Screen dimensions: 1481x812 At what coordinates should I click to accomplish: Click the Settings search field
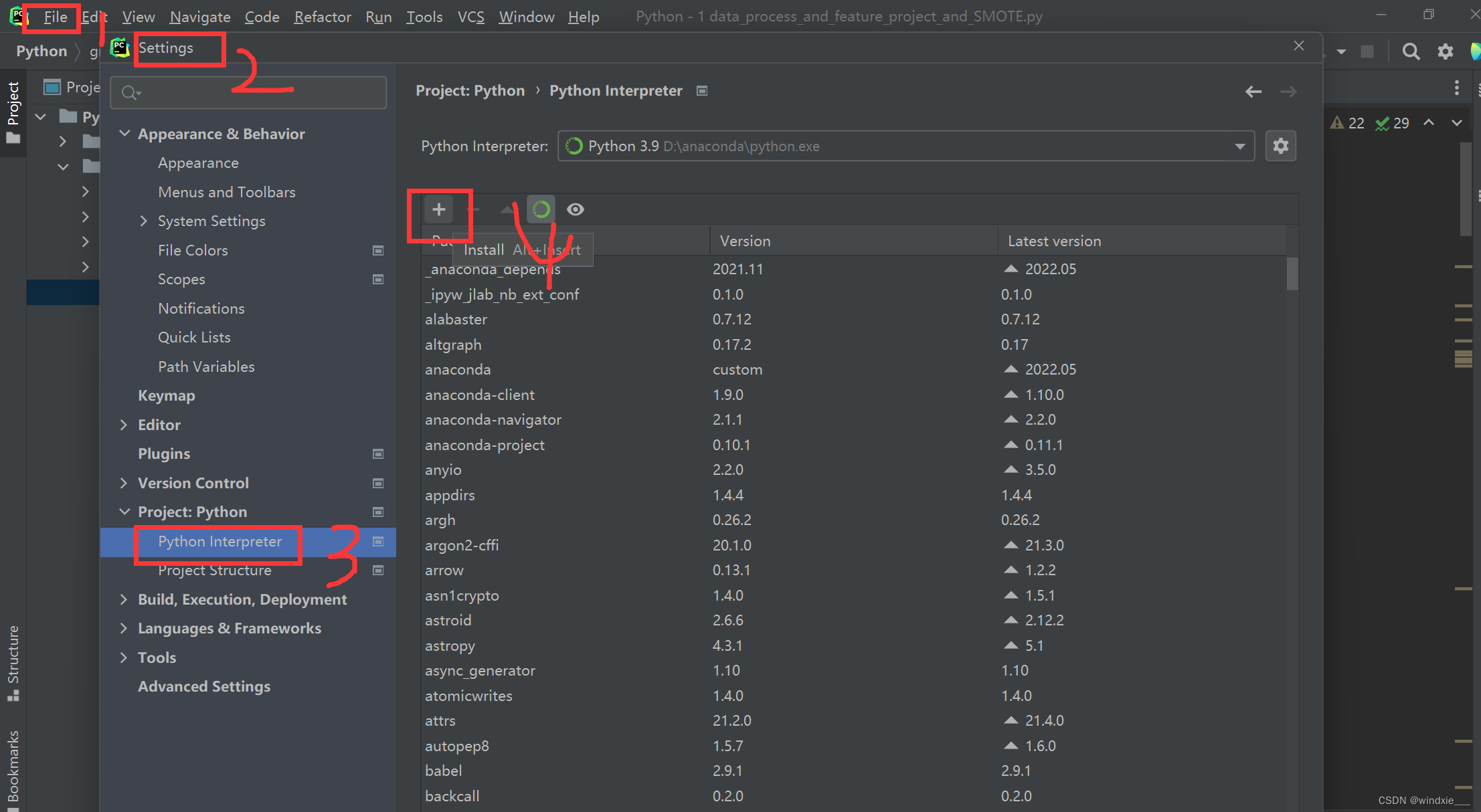(x=248, y=92)
